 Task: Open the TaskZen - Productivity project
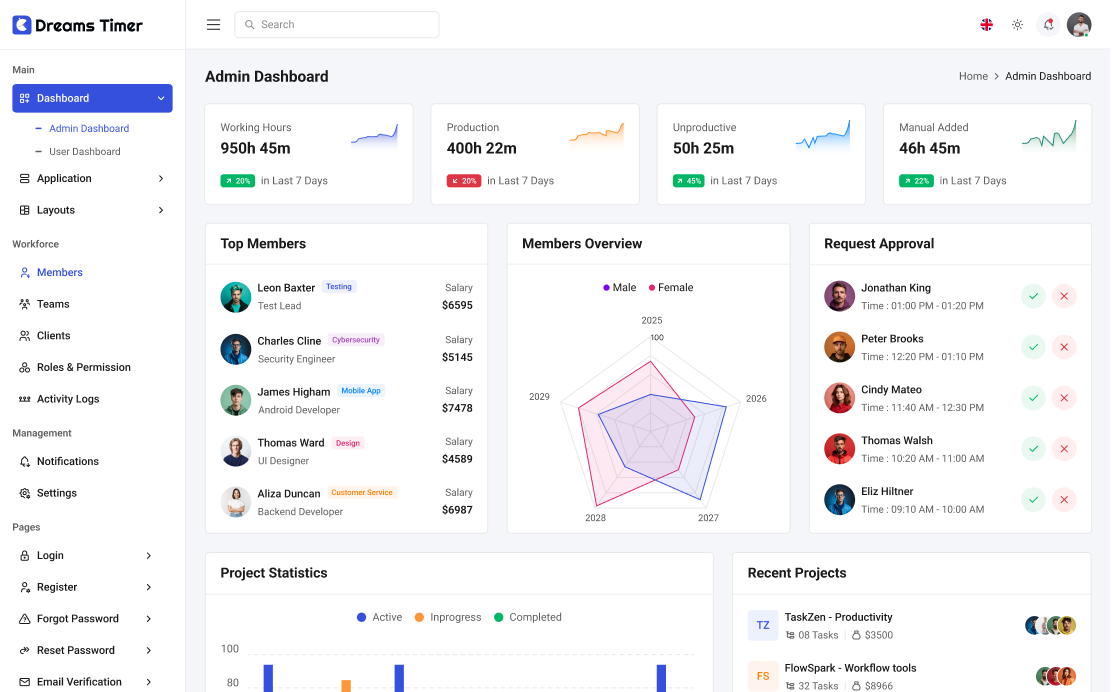tap(838, 618)
